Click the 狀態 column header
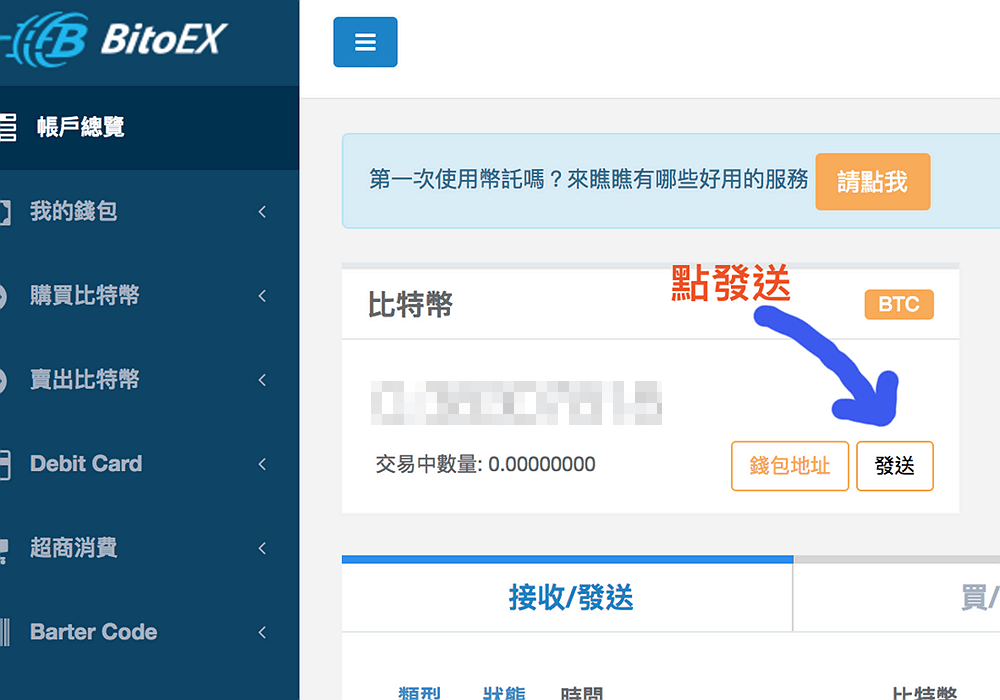This screenshot has width=1000, height=700. [505, 692]
